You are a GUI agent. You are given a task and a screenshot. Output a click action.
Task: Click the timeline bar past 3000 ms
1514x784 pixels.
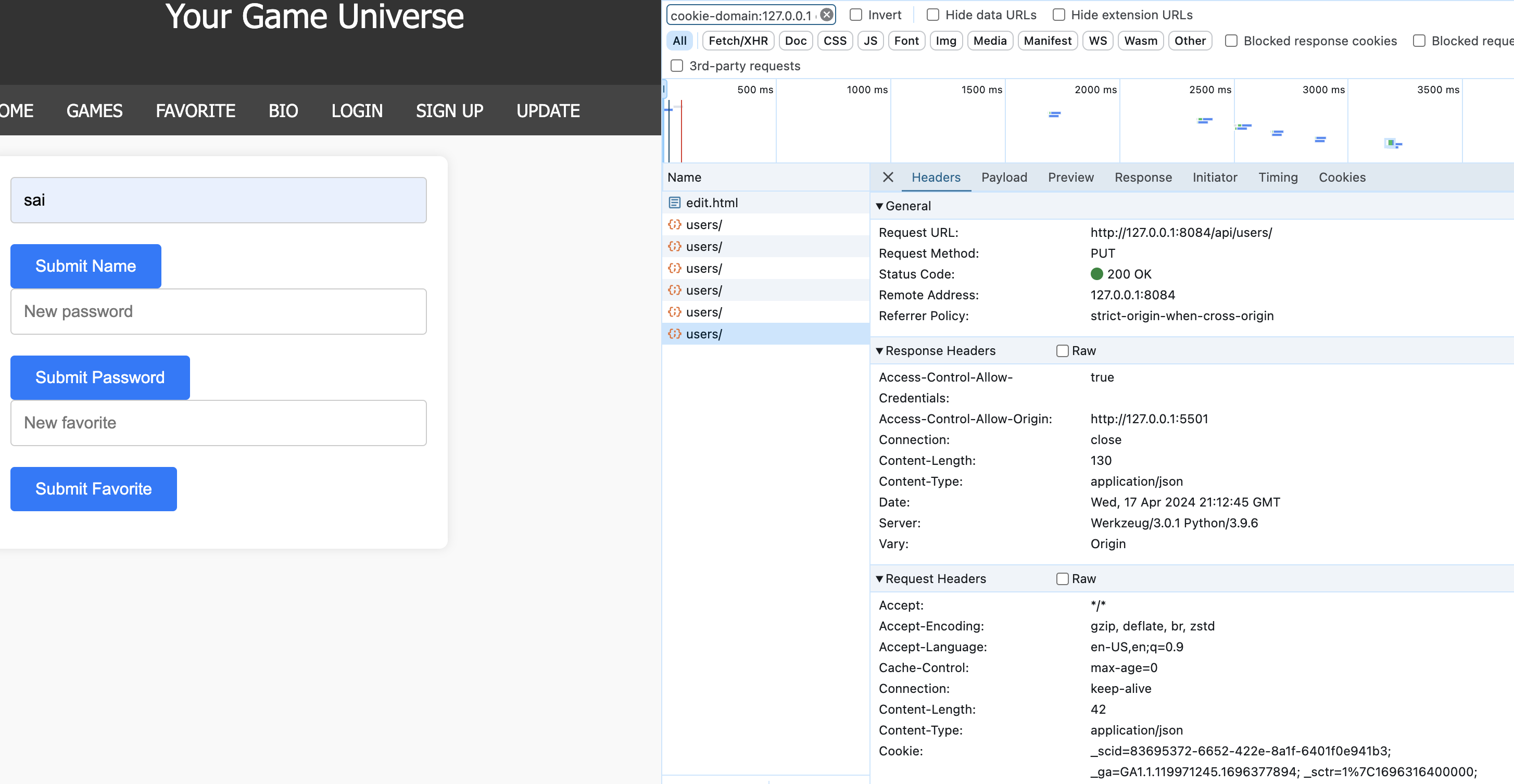1394,143
